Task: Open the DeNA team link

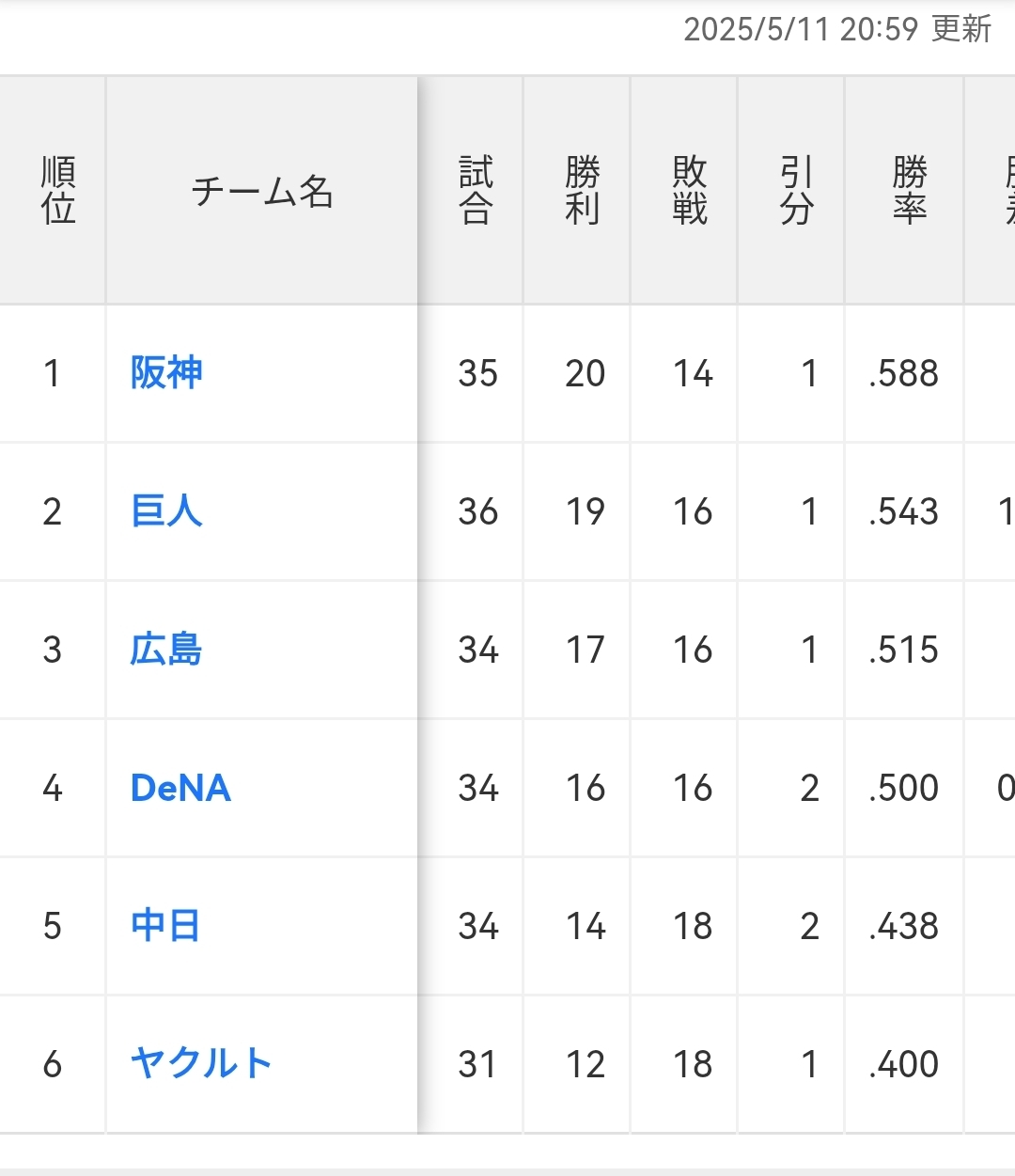Action: click(180, 788)
